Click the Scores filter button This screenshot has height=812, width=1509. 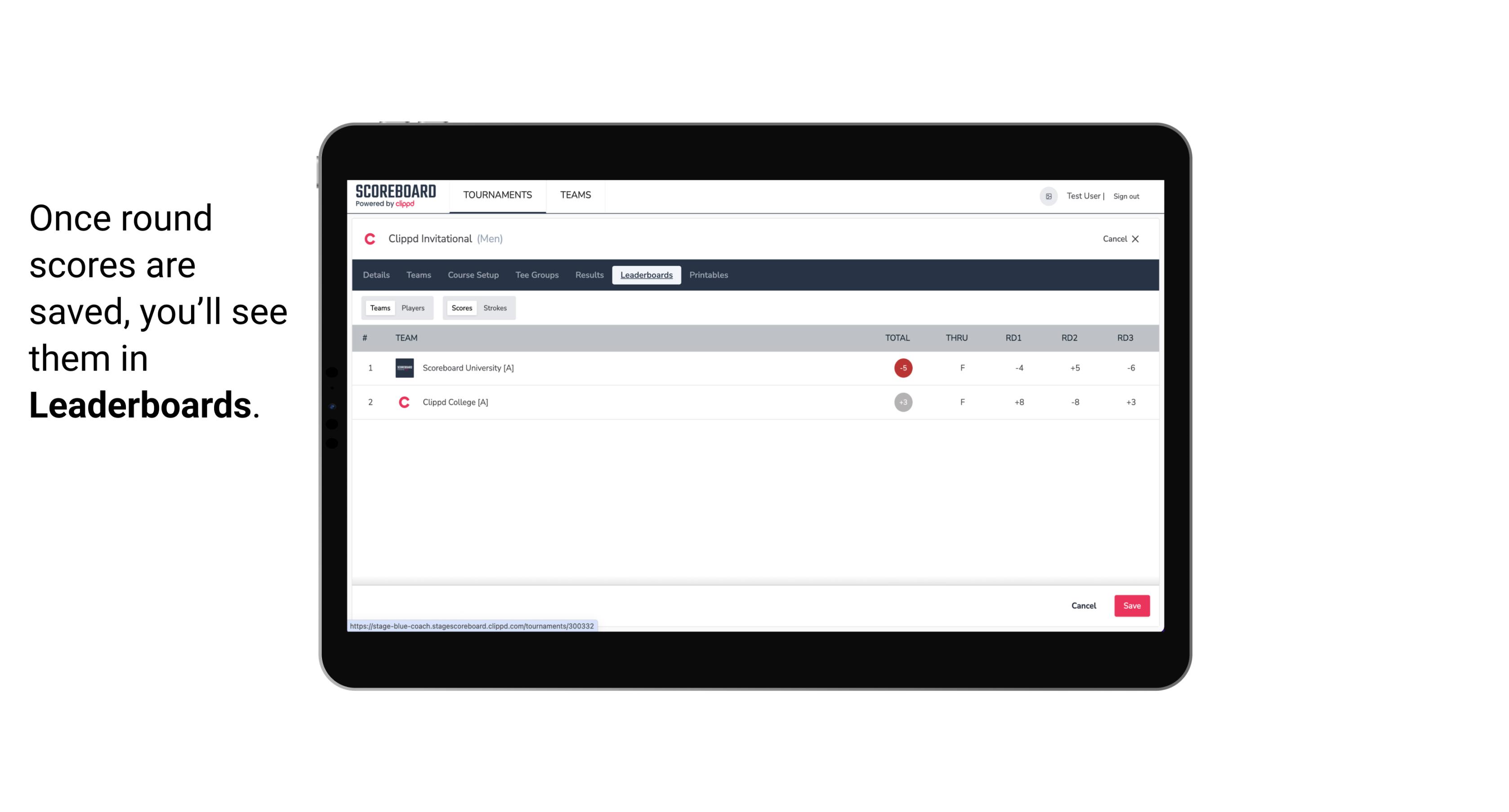pyautogui.click(x=462, y=308)
